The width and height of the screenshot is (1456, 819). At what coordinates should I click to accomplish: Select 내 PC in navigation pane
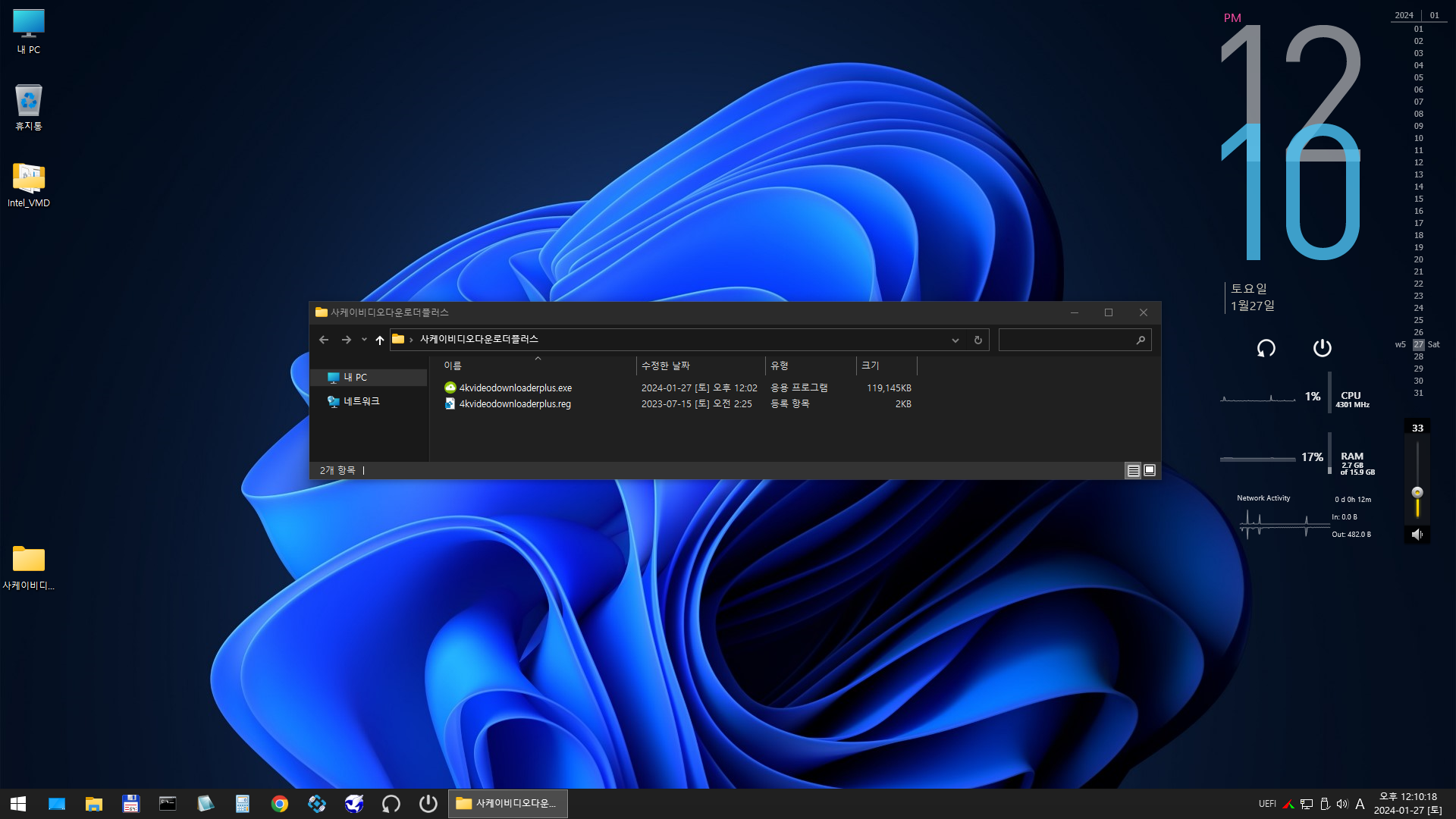tap(369, 378)
